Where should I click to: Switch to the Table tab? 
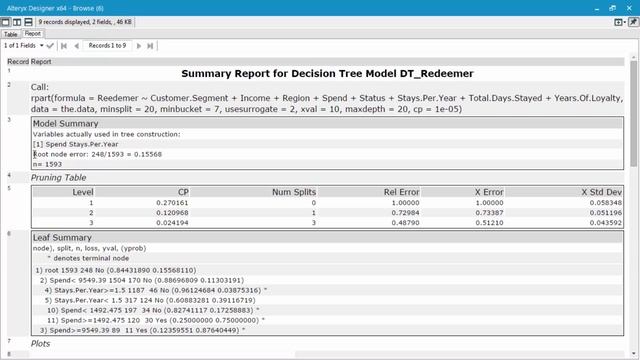coord(11,34)
